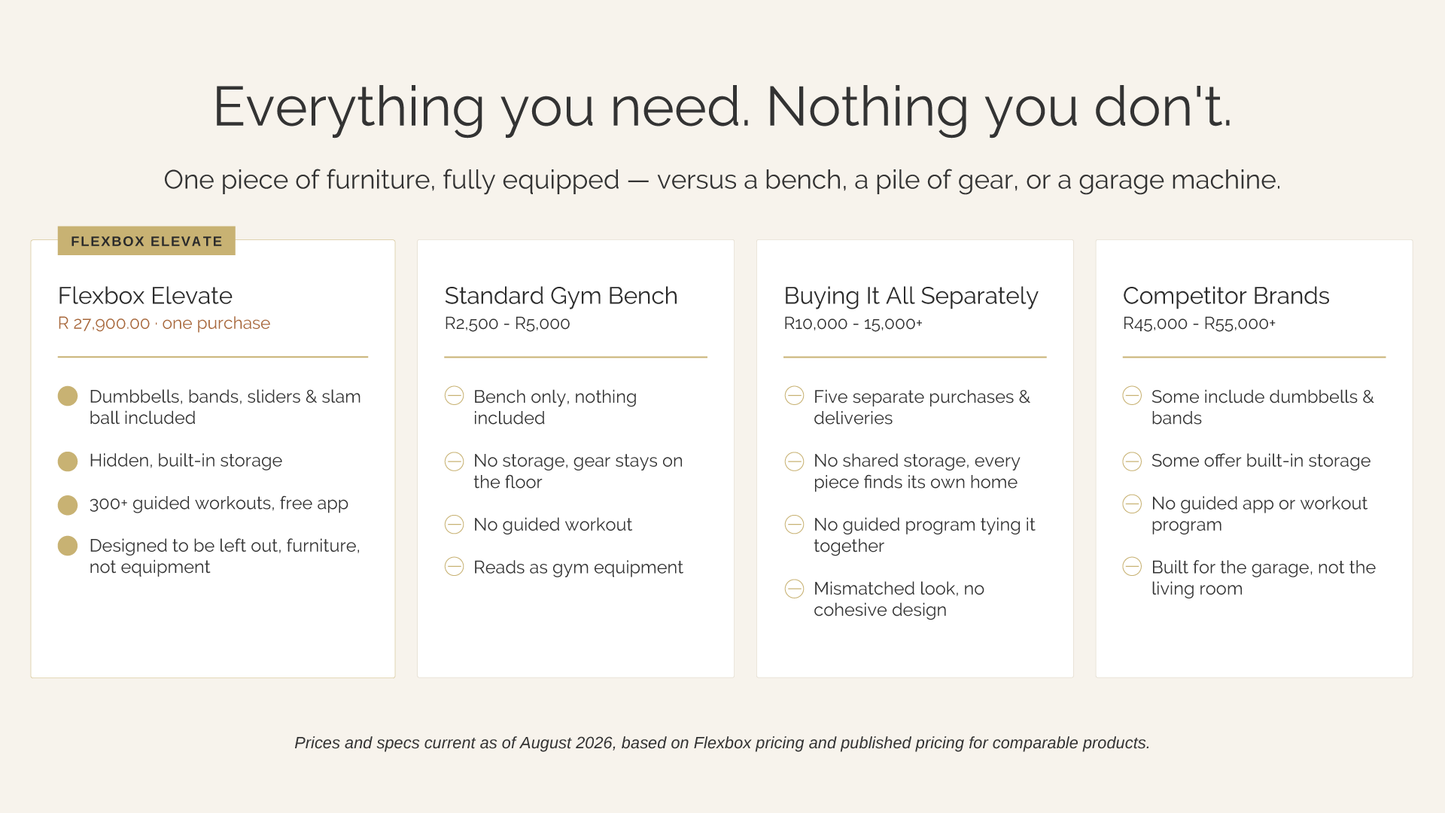This screenshot has width=1445, height=813.
Task: Click the gold bullet beside 'Dumbbells, bands, sliders'
Action: [x=68, y=396]
